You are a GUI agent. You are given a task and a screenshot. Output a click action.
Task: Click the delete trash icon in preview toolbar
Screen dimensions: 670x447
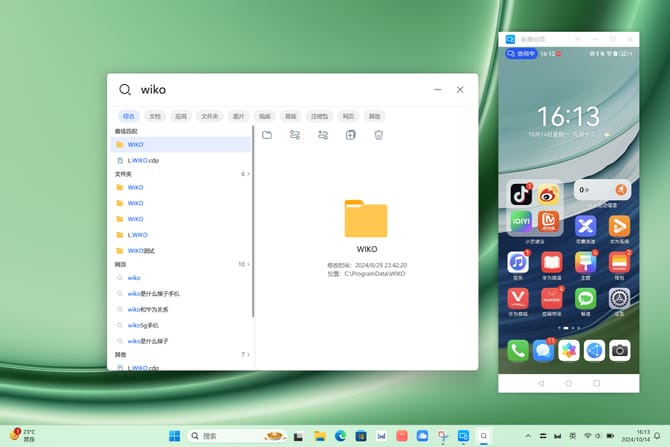click(x=379, y=135)
